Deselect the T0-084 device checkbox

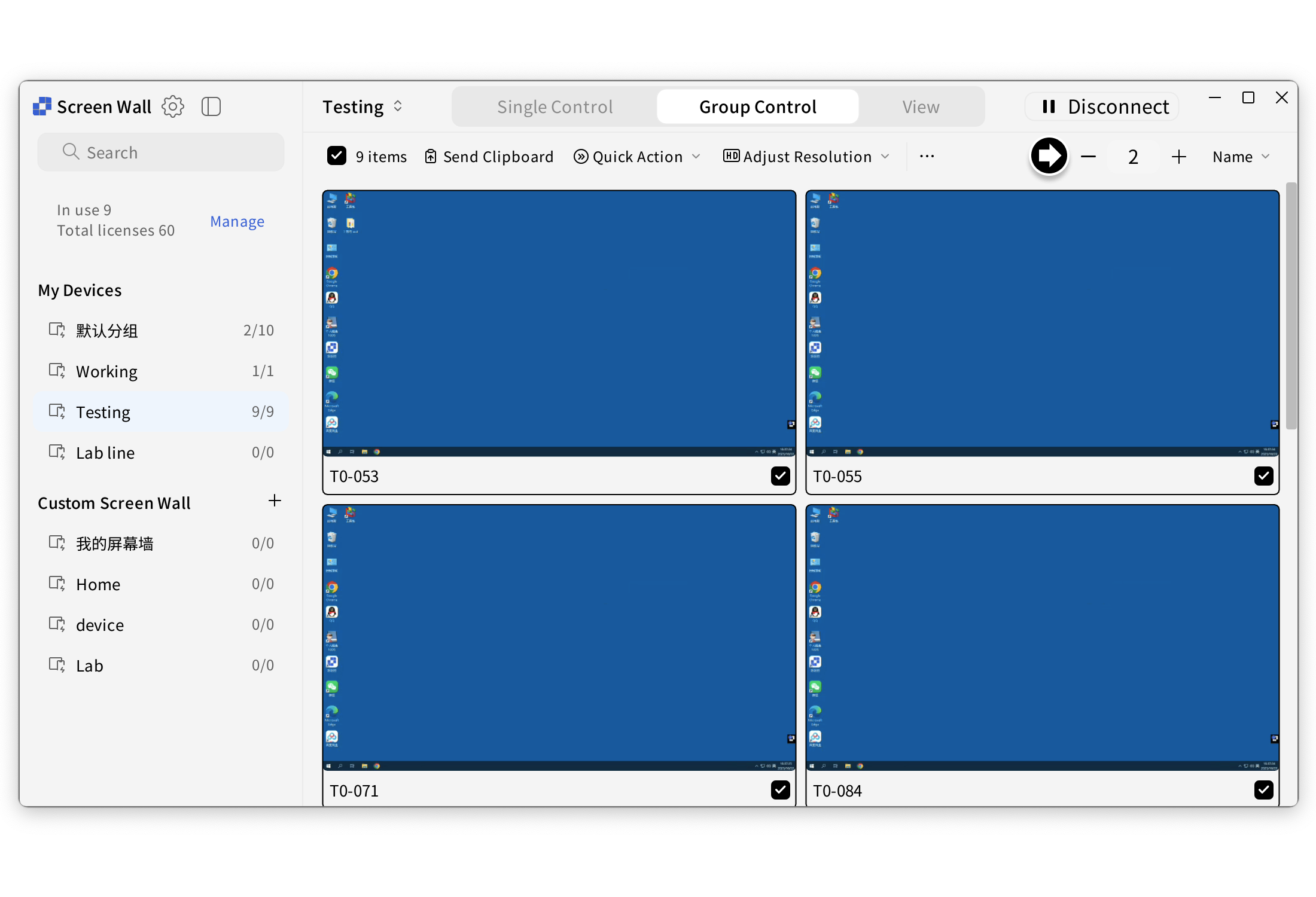pos(1263,790)
